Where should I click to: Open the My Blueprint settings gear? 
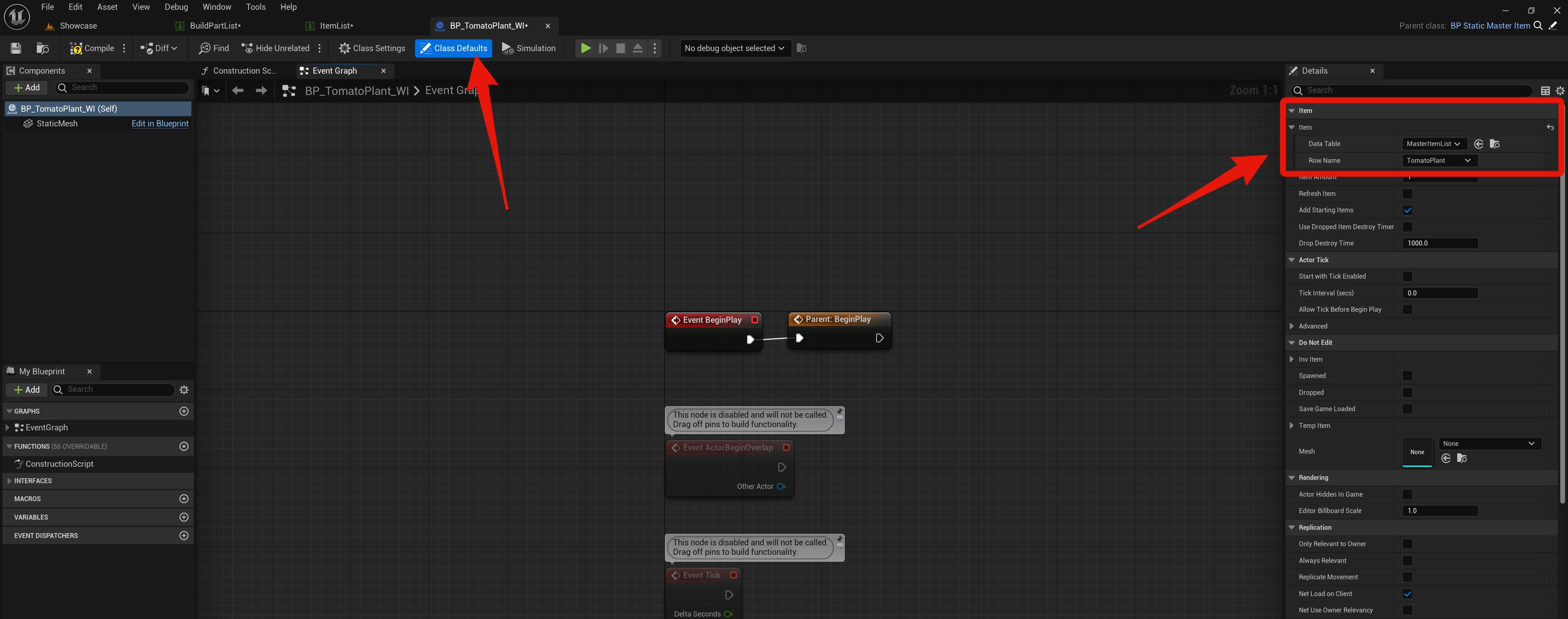tap(184, 390)
